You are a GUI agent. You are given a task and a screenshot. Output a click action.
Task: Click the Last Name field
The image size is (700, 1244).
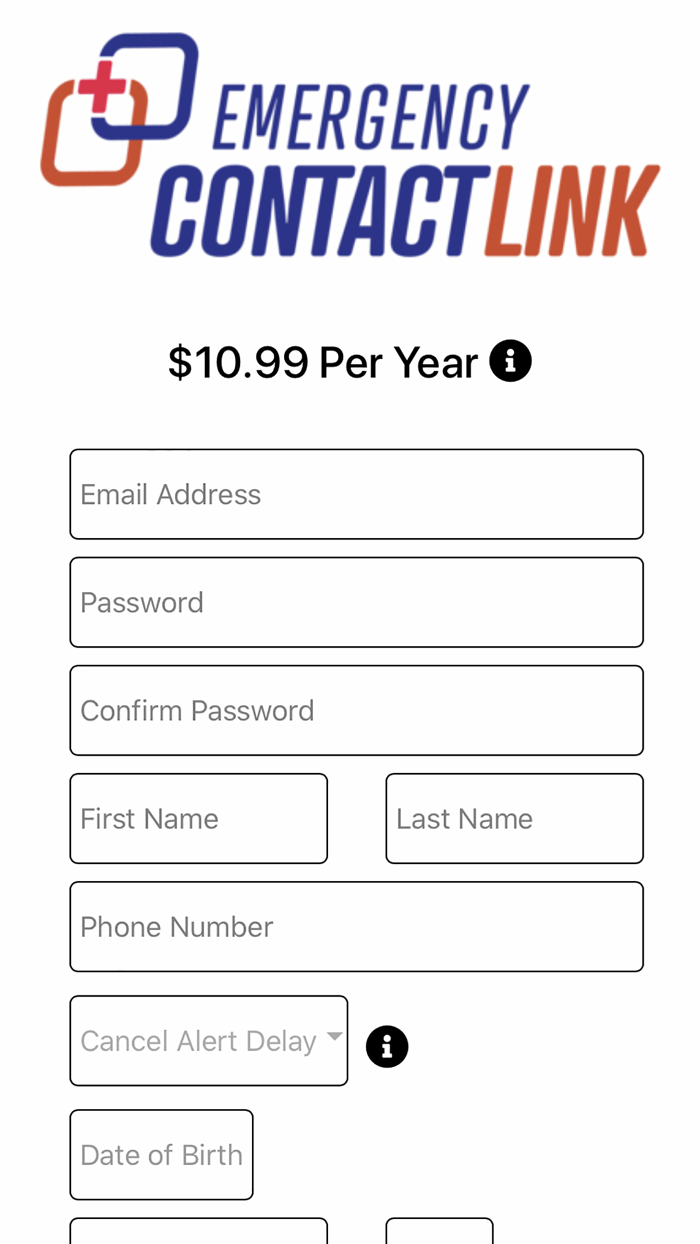(514, 817)
